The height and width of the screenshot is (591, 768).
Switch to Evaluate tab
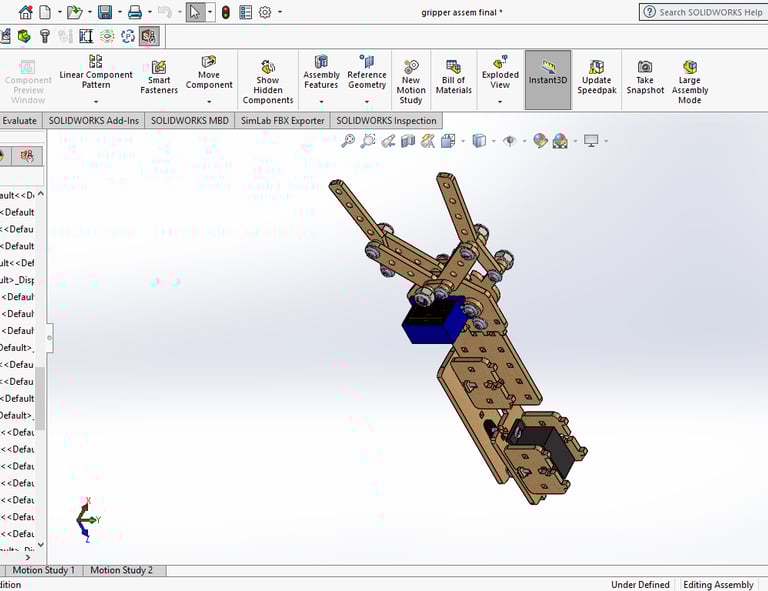[20, 120]
